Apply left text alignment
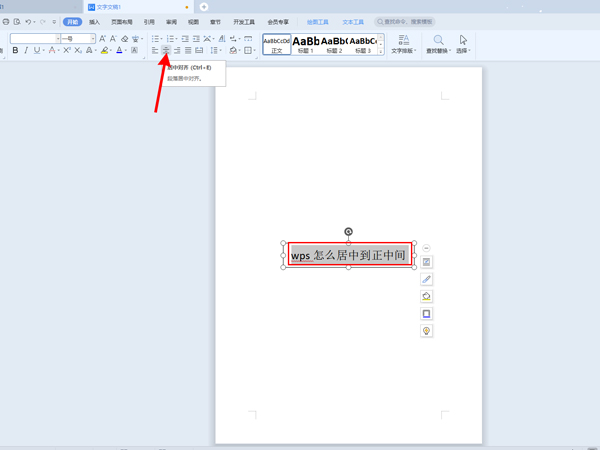The width and height of the screenshot is (600, 450). tap(155, 50)
